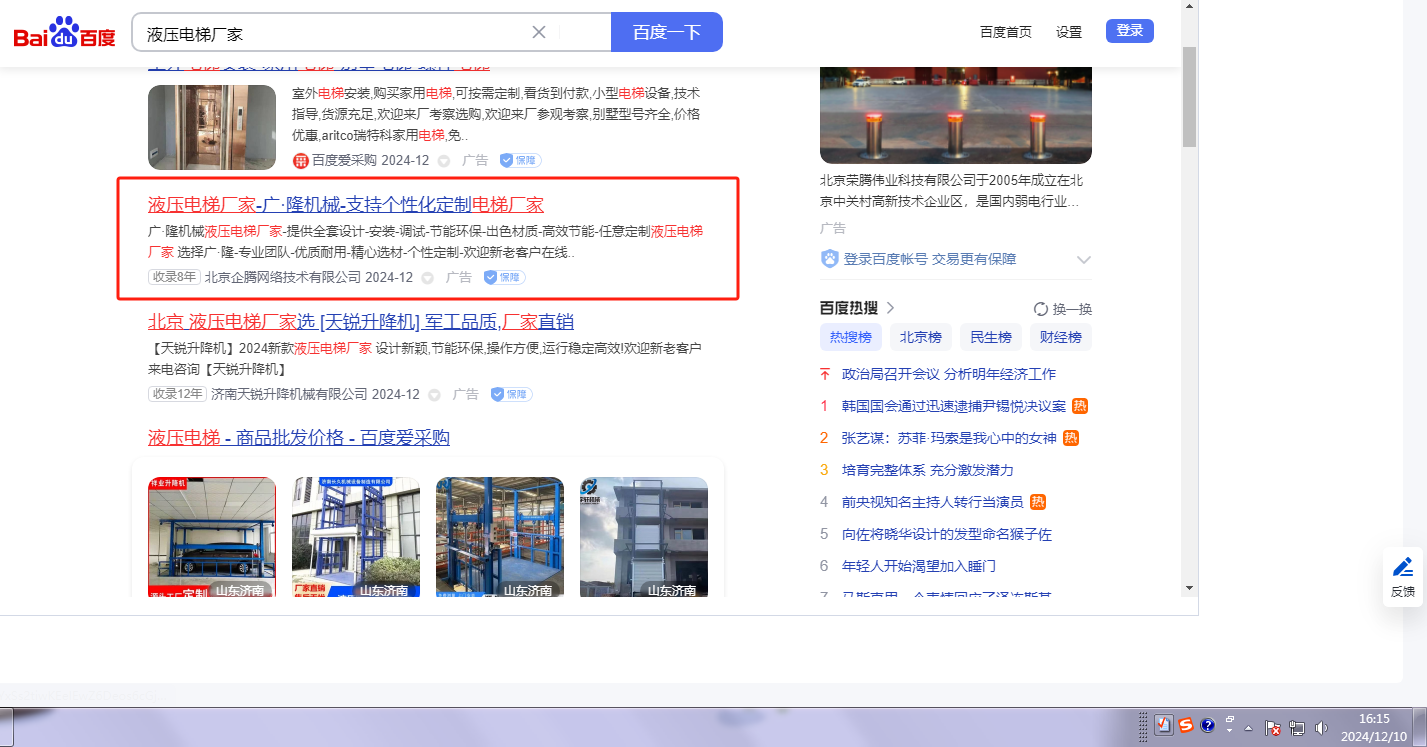This screenshot has height=747, width=1427.
Task: Select the 财经榜 tab
Action: point(1061,337)
